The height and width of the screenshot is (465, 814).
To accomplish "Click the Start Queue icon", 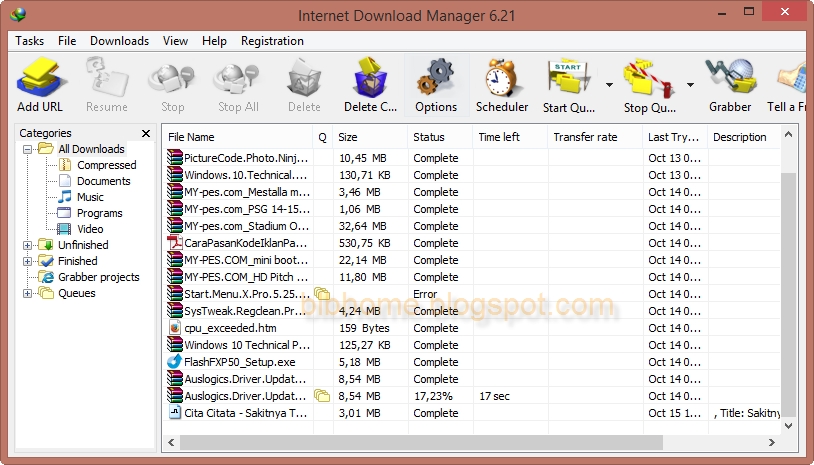I will tap(568, 80).
